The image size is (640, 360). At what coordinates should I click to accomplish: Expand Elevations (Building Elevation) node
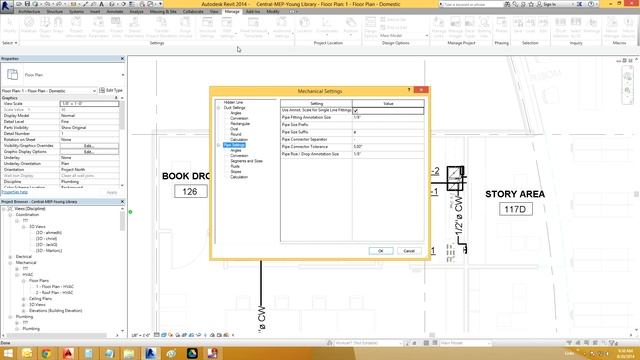coord(24,311)
